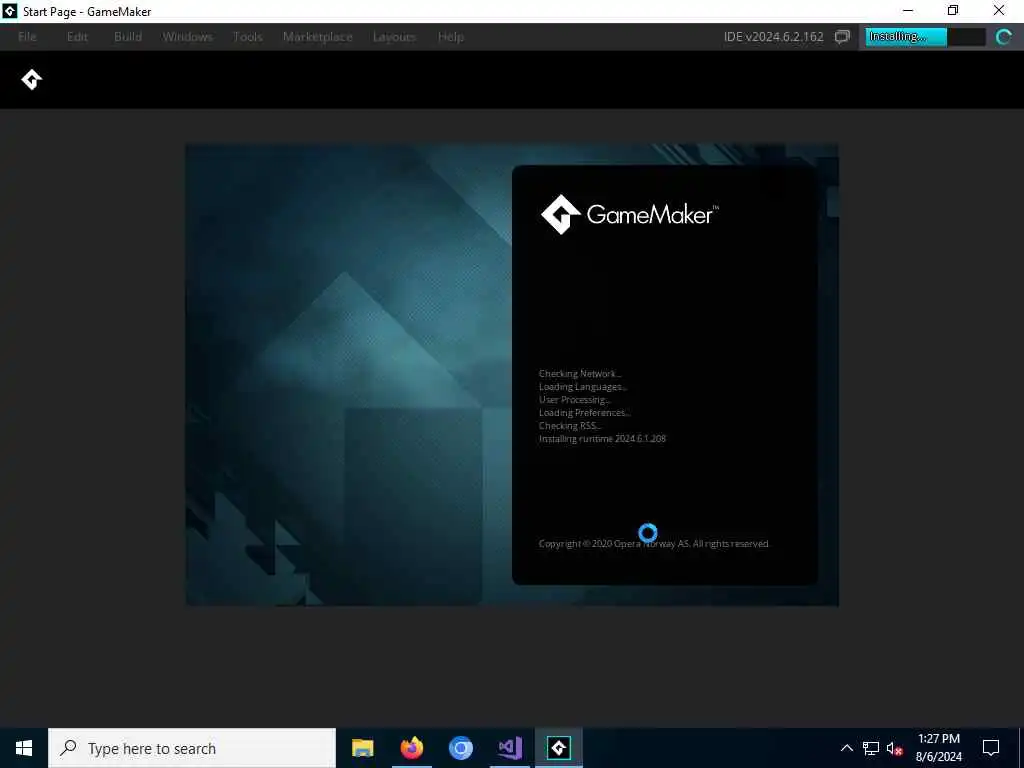
Task: Open the clock showing 1:27 PM
Action: tap(938, 748)
